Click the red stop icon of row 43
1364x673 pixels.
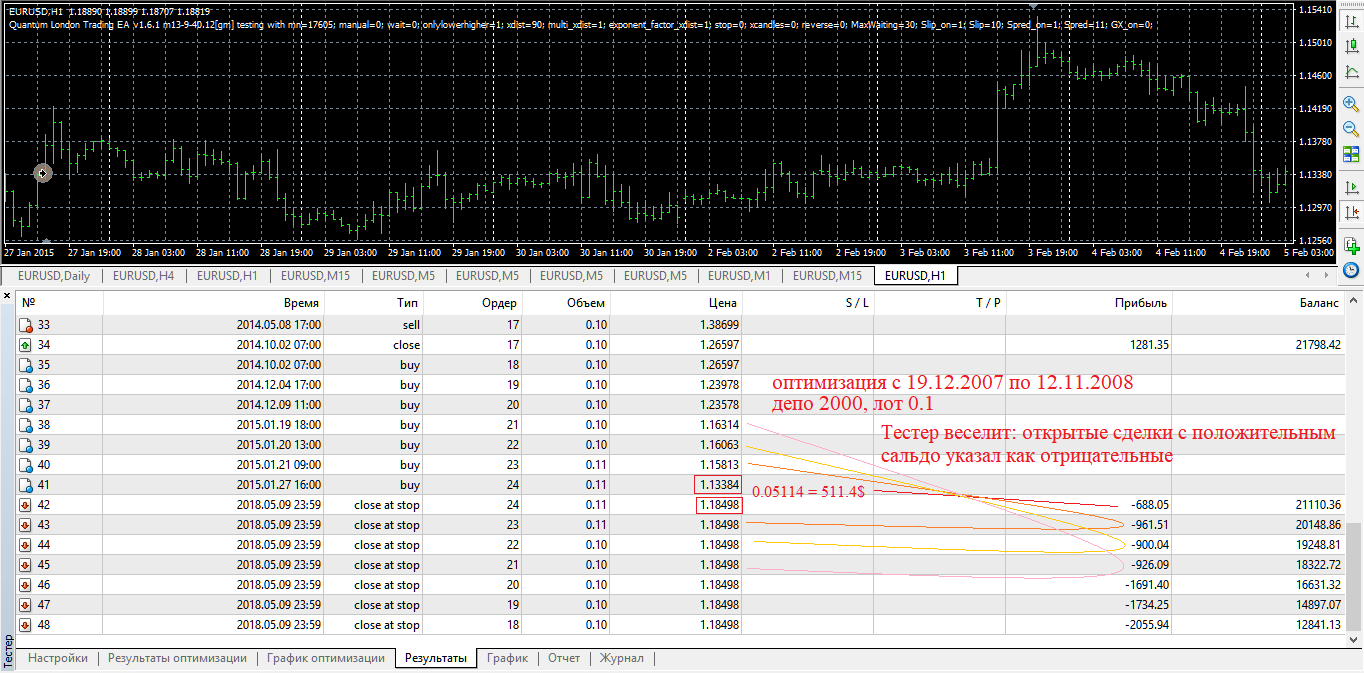tap(26, 525)
